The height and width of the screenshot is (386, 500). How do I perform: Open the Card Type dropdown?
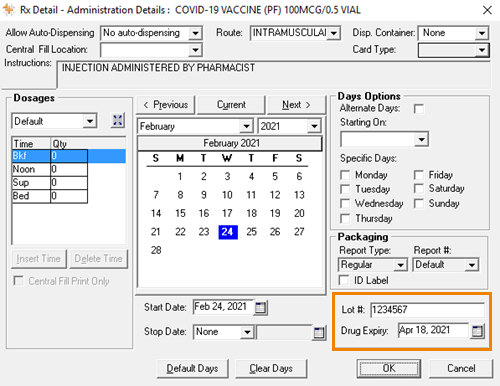coord(482,50)
